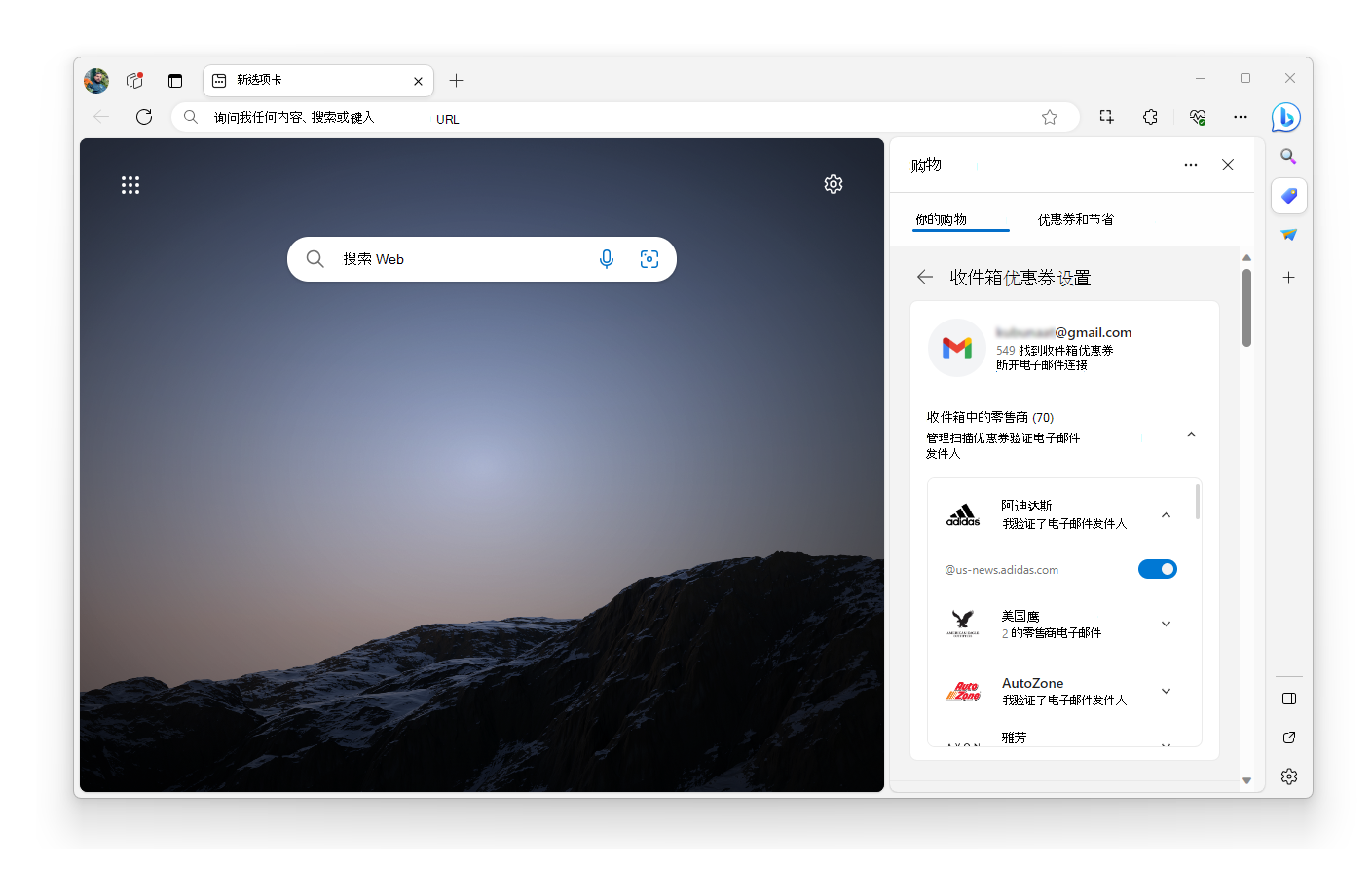This screenshot has width=1372, height=871.
Task: Open the browser Settings and more menu
Action: point(1241,117)
